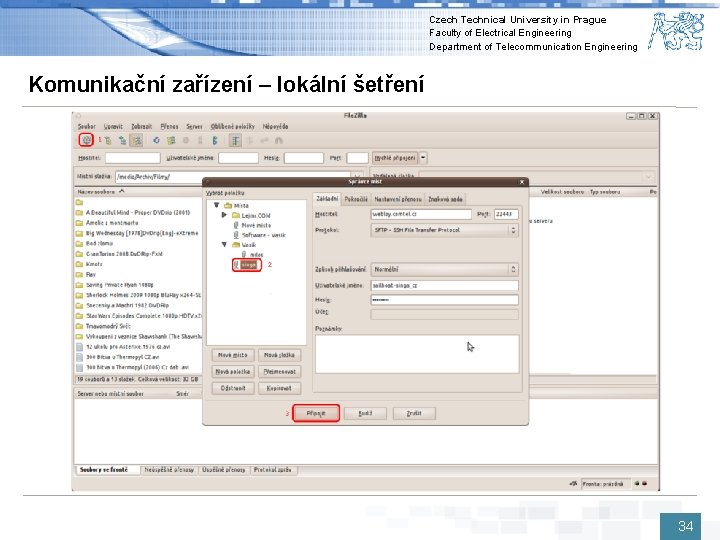Open the Přenos menu
Viewport: 720px width, 540px height.
click(x=169, y=126)
